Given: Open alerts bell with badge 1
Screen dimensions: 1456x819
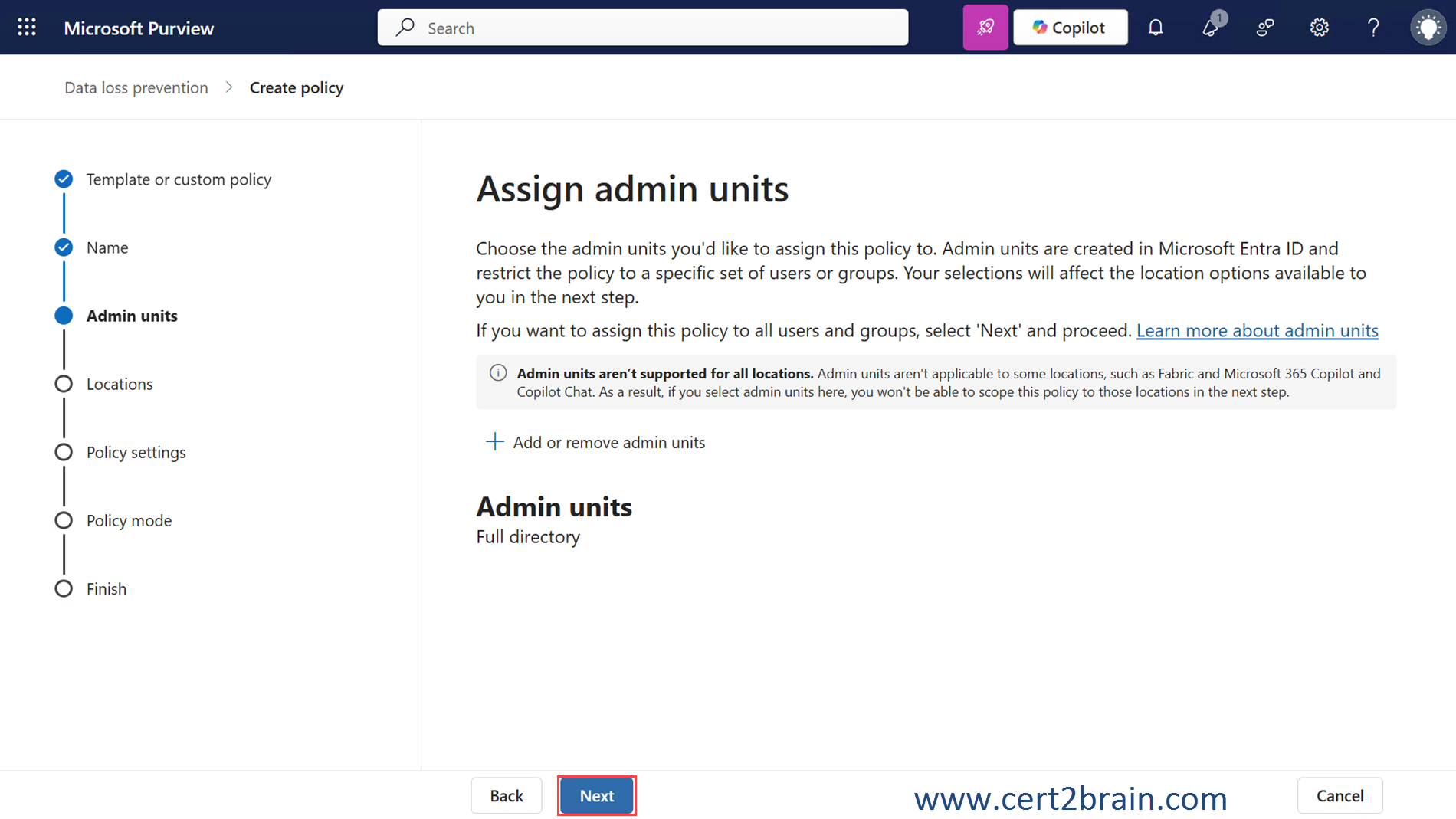Looking at the screenshot, I should (x=1210, y=28).
